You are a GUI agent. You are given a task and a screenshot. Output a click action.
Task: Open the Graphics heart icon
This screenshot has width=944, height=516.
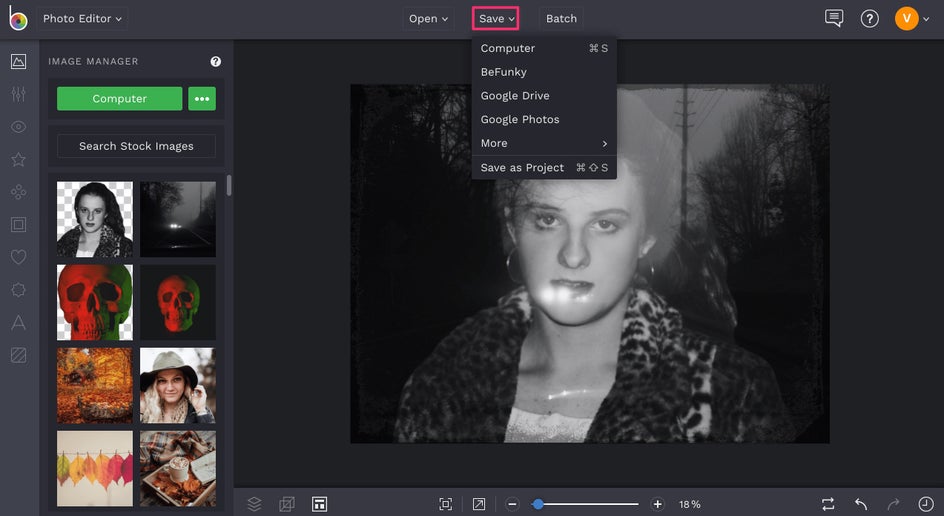tap(19, 257)
